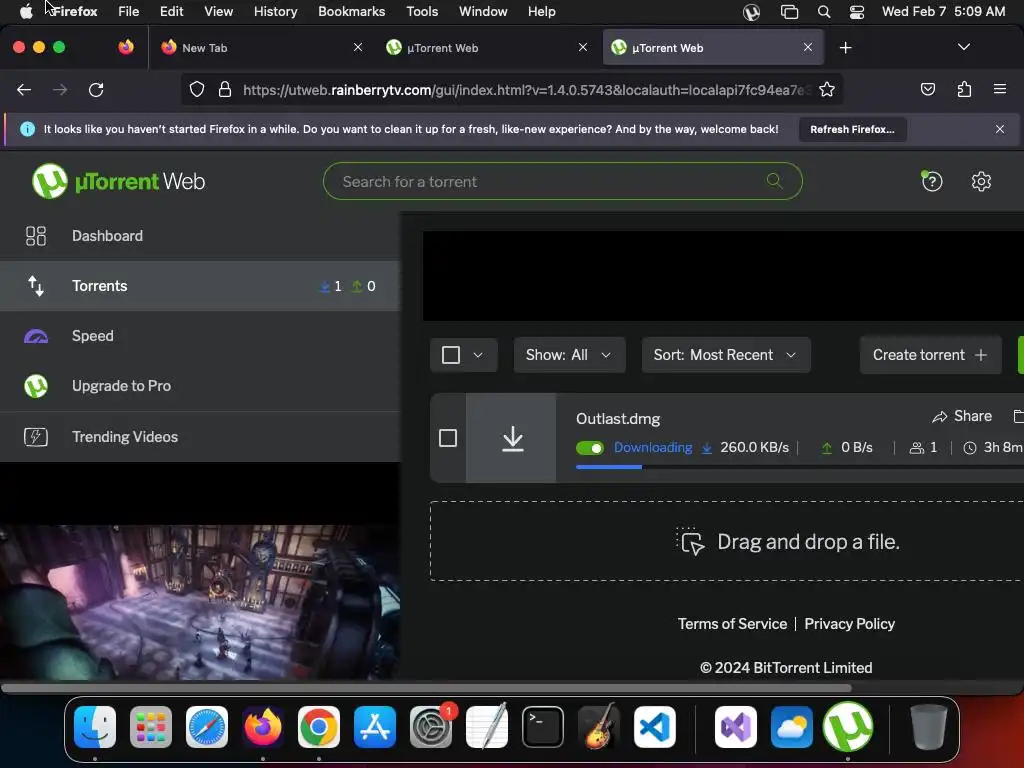Click µTorrent icon in macOS menu bar
Image resolution: width=1024 pixels, height=768 pixels.
[x=752, y=12]
